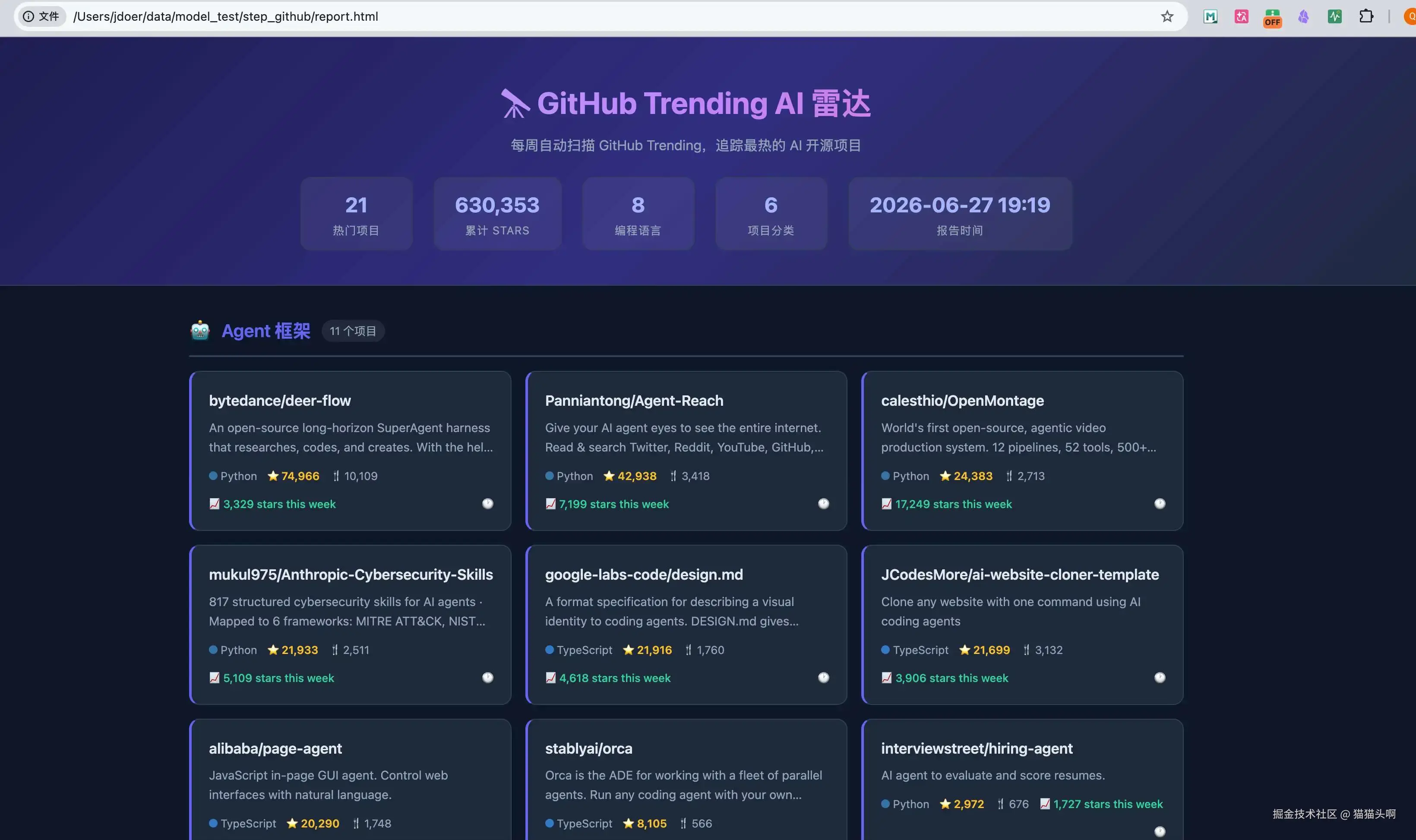Viewport: 1416px width, 840px height.
Task: Open the green pulse-line extension icon
Action: click(x=1334, y=16)
